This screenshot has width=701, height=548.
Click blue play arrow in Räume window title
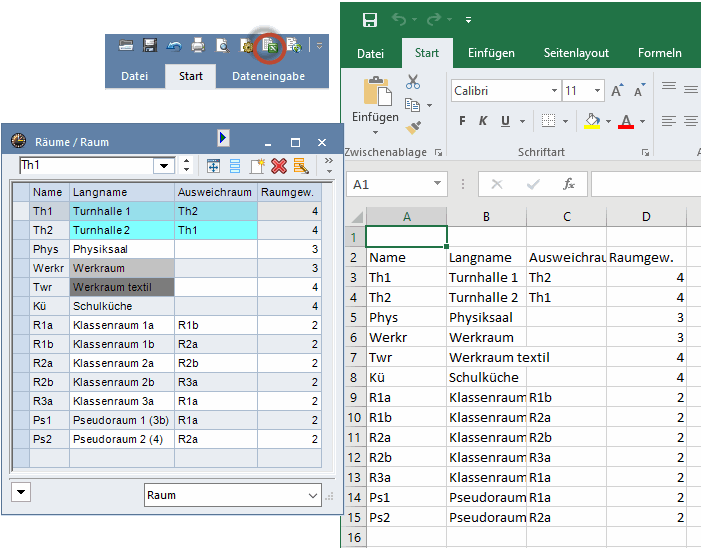pos(223,138)
